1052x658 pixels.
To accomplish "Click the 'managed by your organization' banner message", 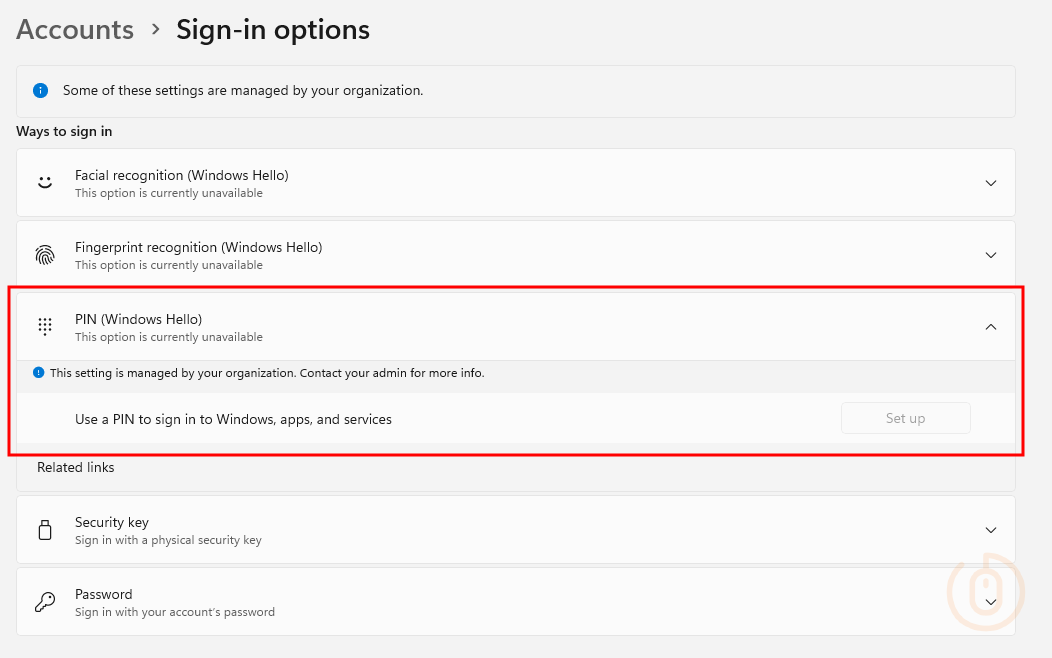I will 243,90.
